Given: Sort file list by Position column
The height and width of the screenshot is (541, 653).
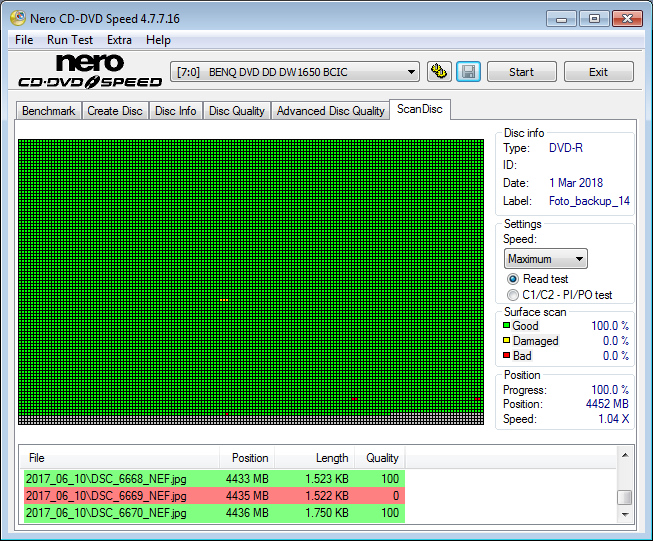Looking at the screenshot, I should click(x=247, y=458).
